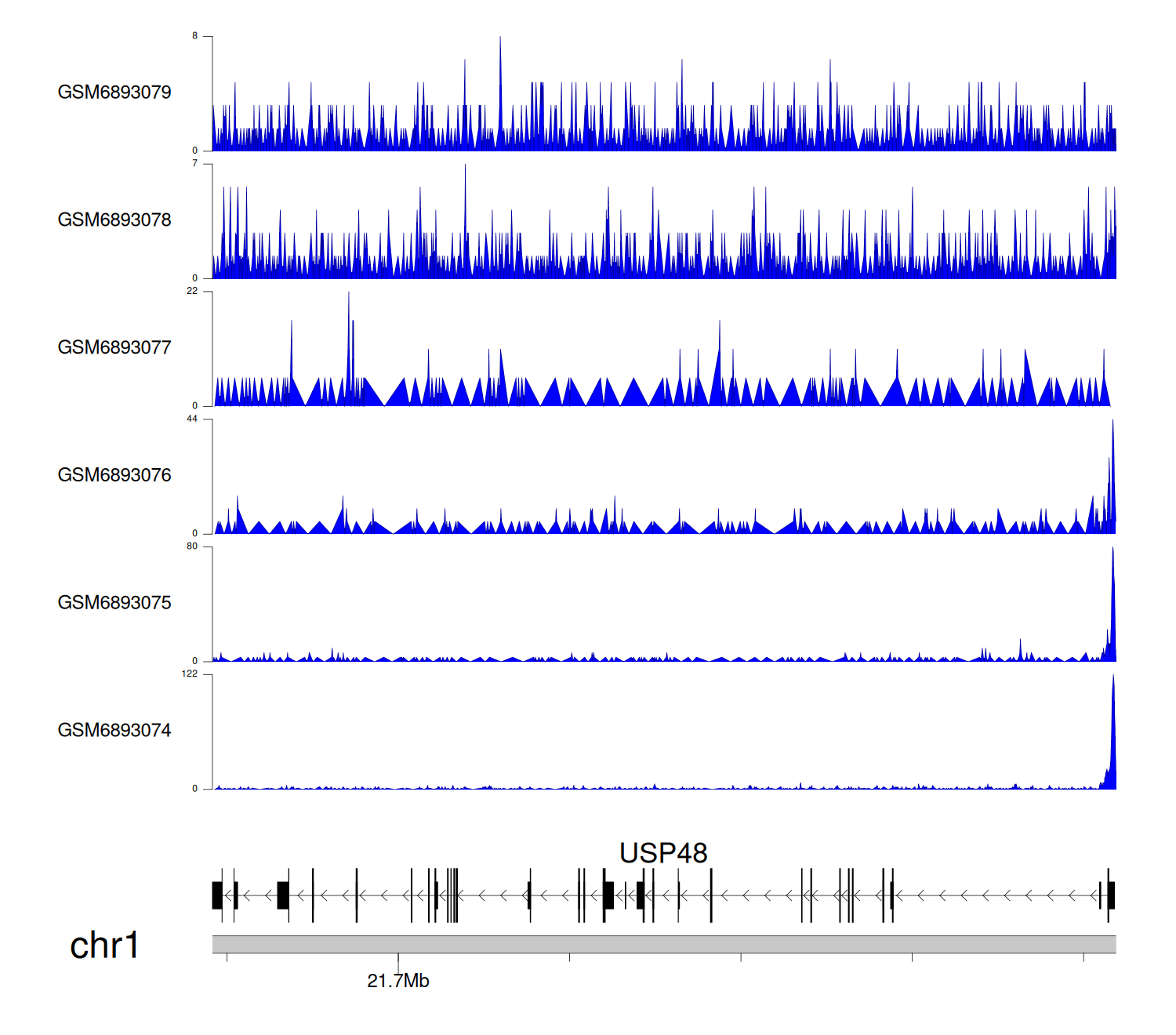Select the GSM6893078 track label

coord(114,220)
